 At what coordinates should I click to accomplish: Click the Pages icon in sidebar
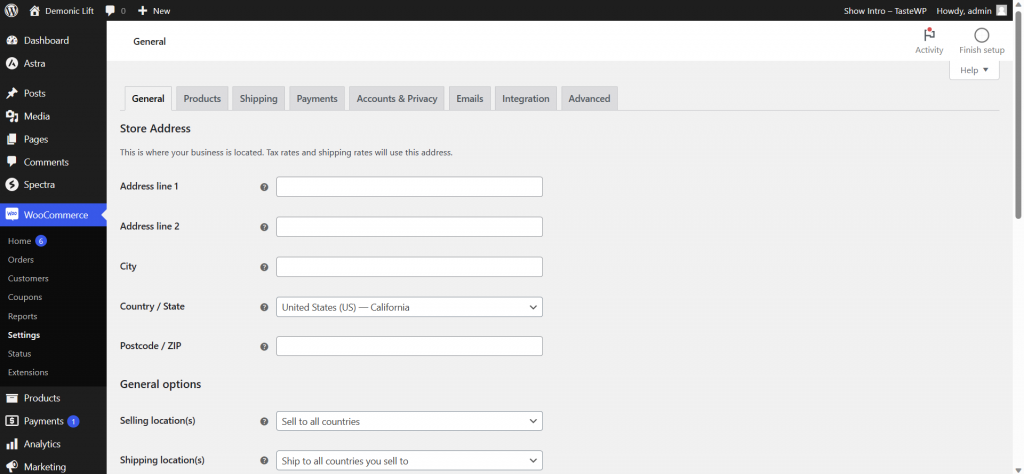(12, 139)
